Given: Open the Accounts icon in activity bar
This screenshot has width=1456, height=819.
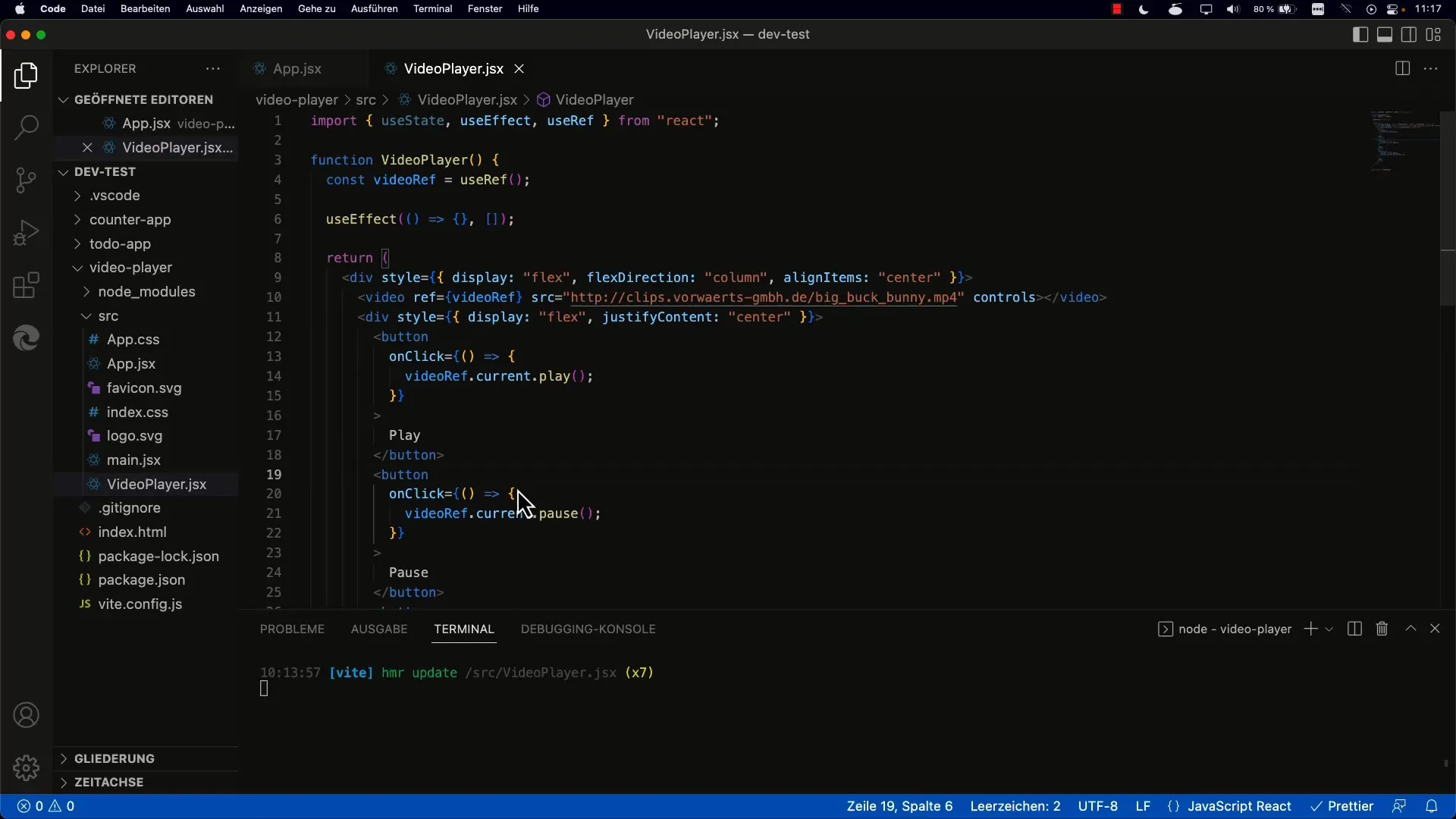Looking at the screenshot, I should [26, 715].
